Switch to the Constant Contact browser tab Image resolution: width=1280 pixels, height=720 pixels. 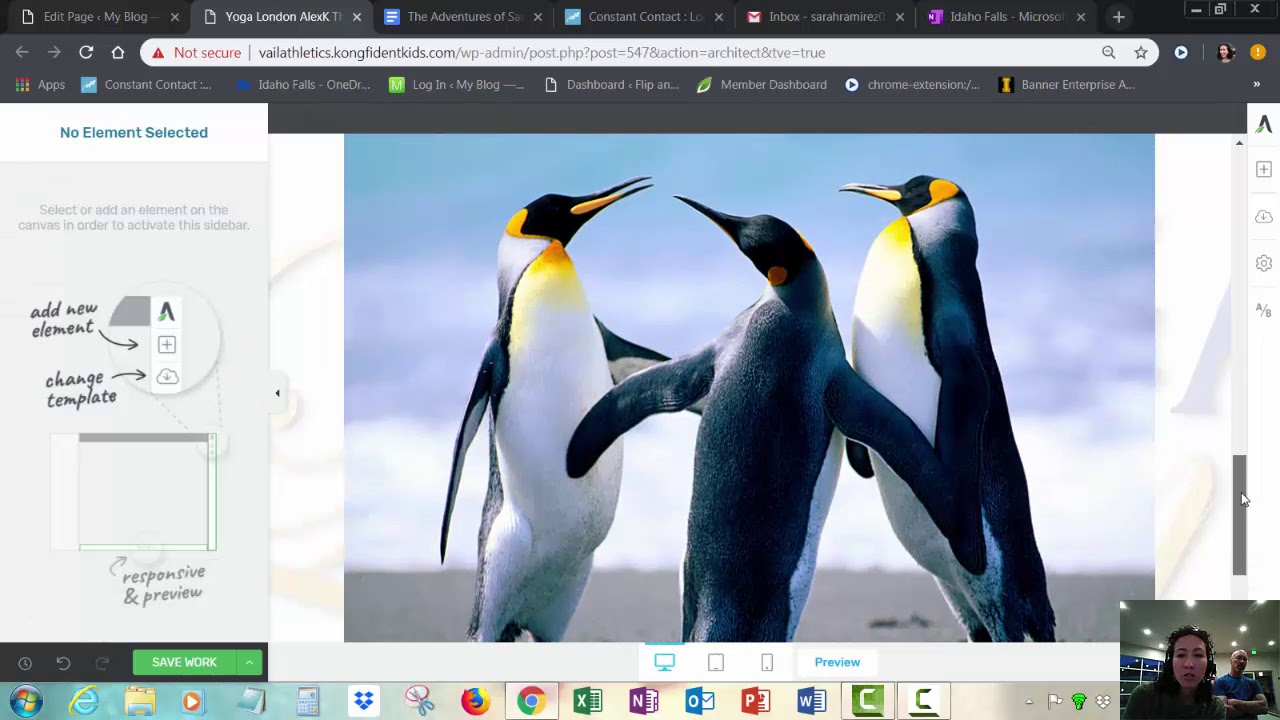645,17
